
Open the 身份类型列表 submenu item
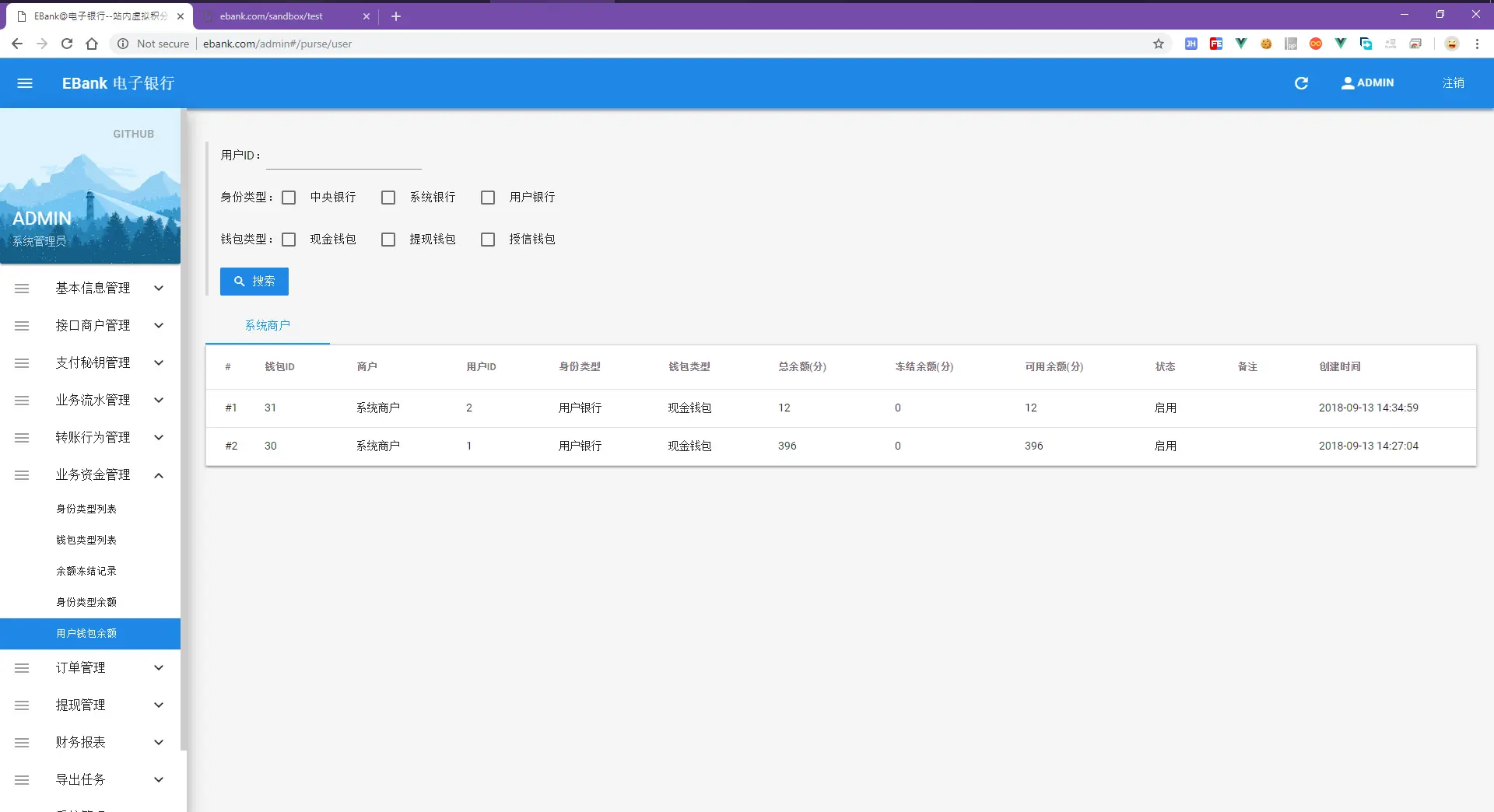pos(90,509)
